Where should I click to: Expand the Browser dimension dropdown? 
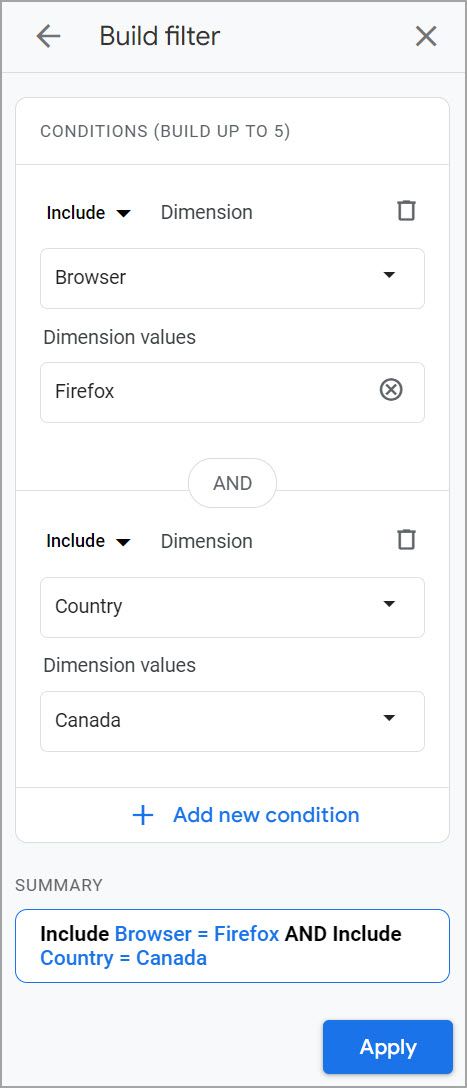(x=232, y=278)
